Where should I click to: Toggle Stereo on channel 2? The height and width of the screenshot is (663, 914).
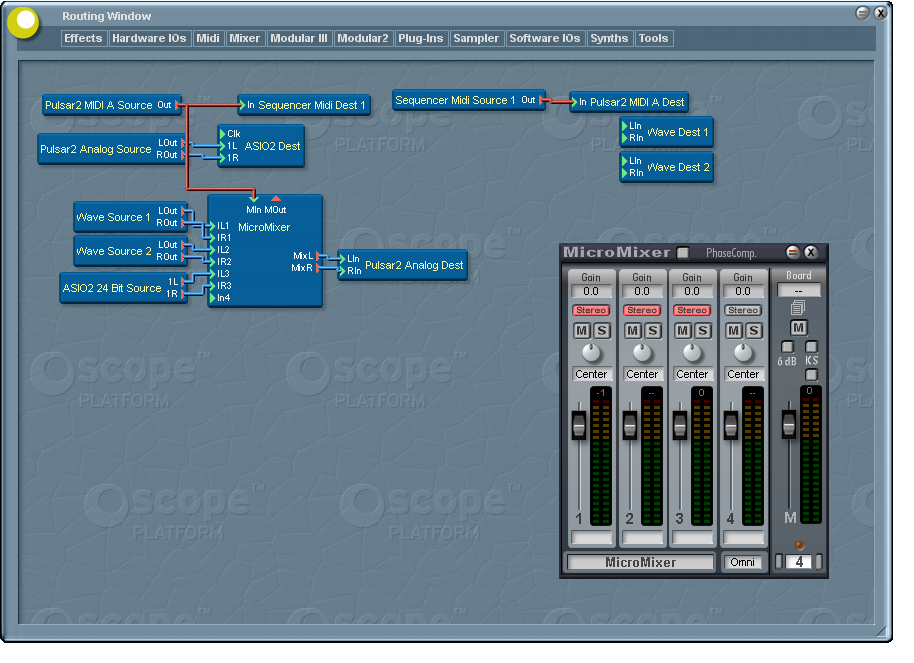(x=642, y=310)
